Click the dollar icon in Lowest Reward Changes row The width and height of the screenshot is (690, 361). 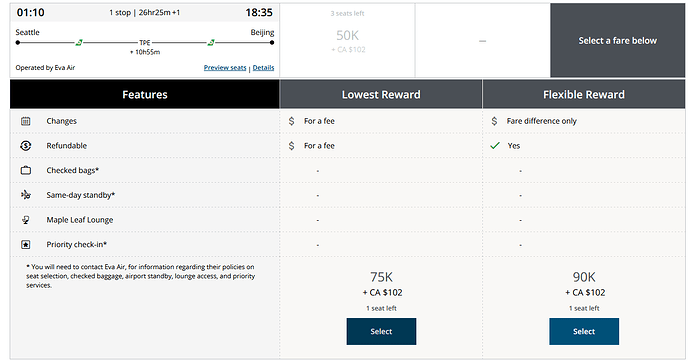pos(291,121)
